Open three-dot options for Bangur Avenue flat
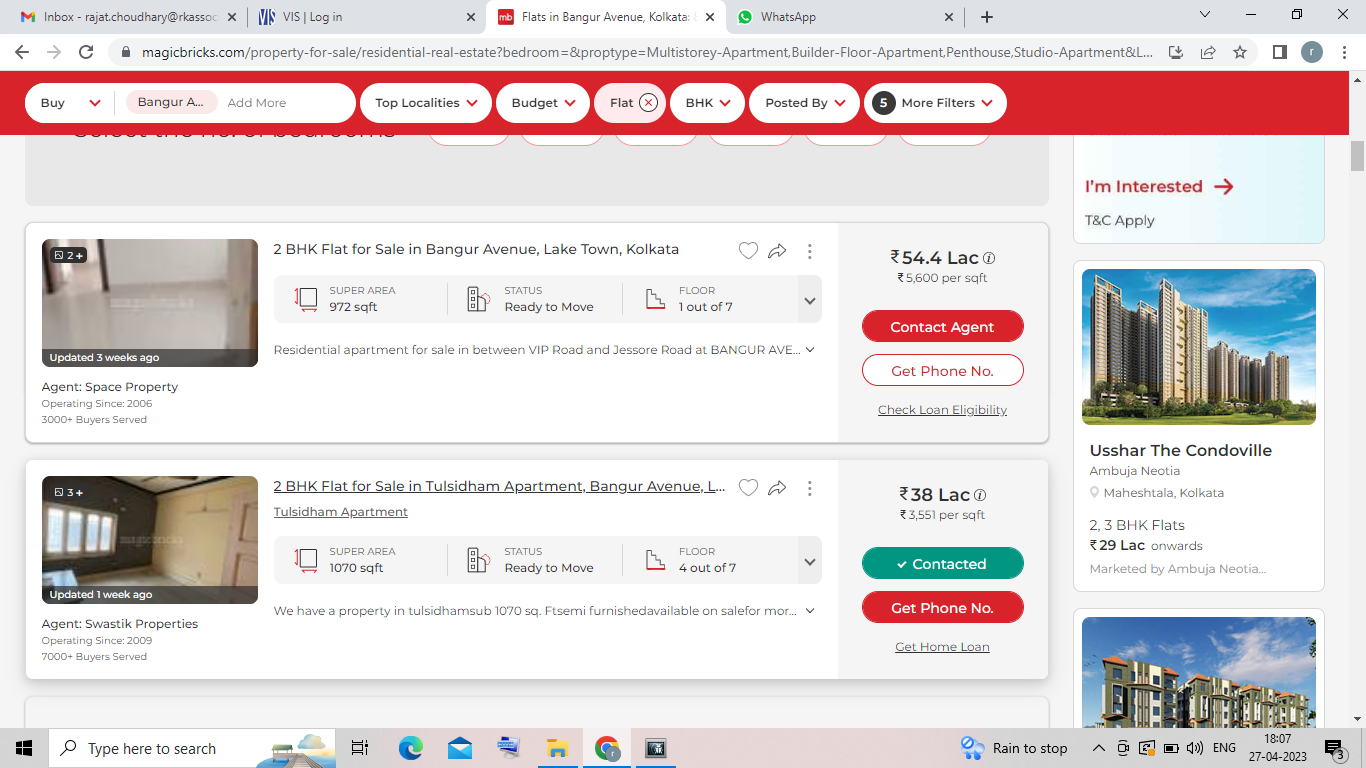This screenshot has width=1366, height=768. point(810,251)
